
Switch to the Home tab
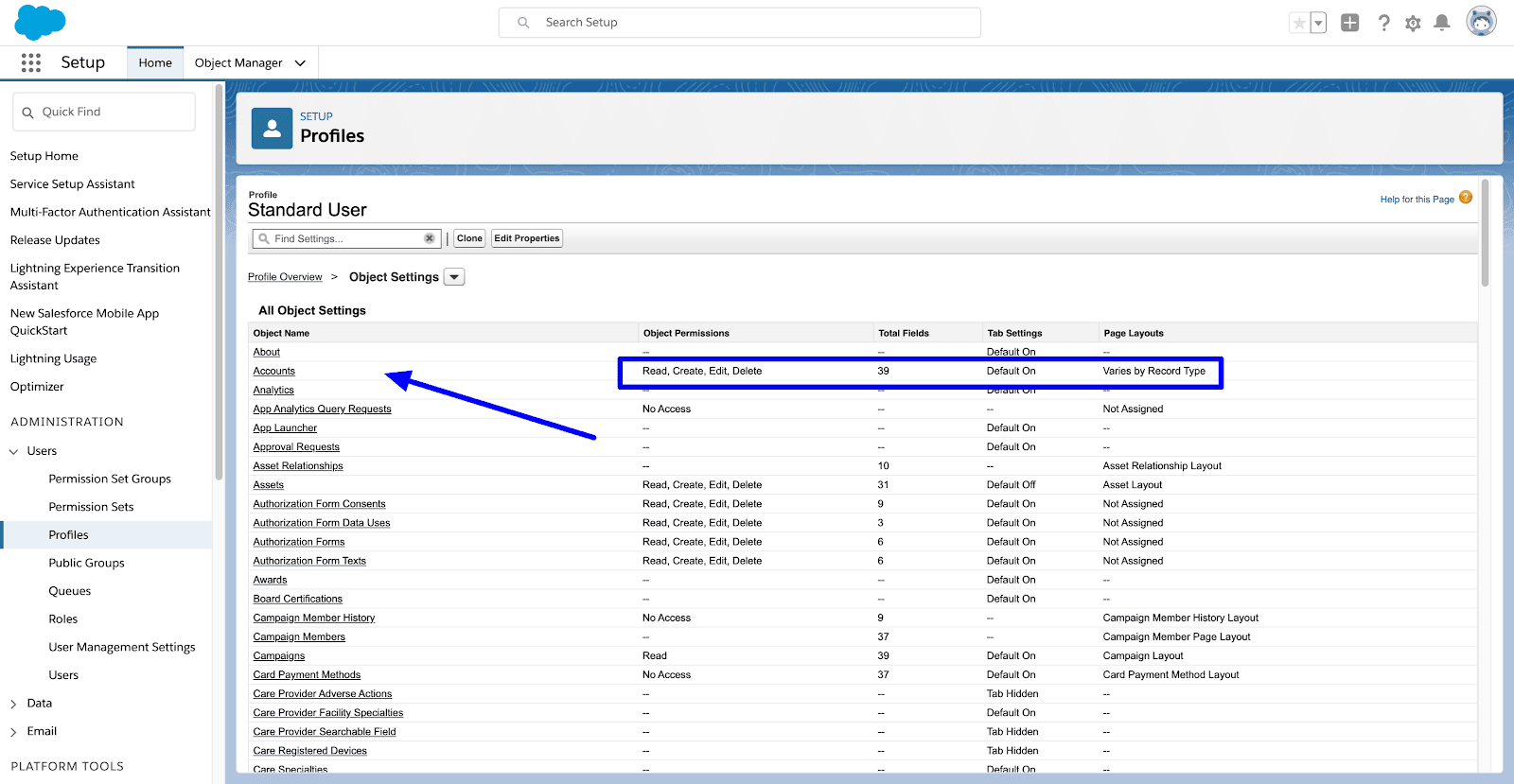155,62
